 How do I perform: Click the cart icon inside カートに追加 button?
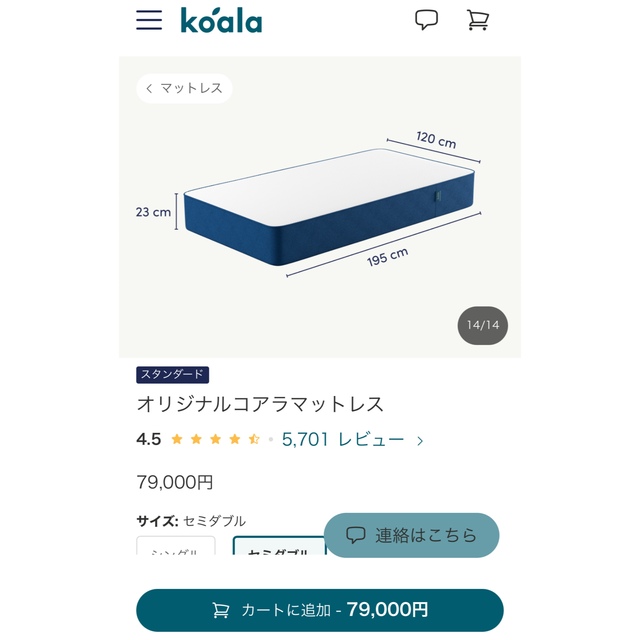coord(221,610)
